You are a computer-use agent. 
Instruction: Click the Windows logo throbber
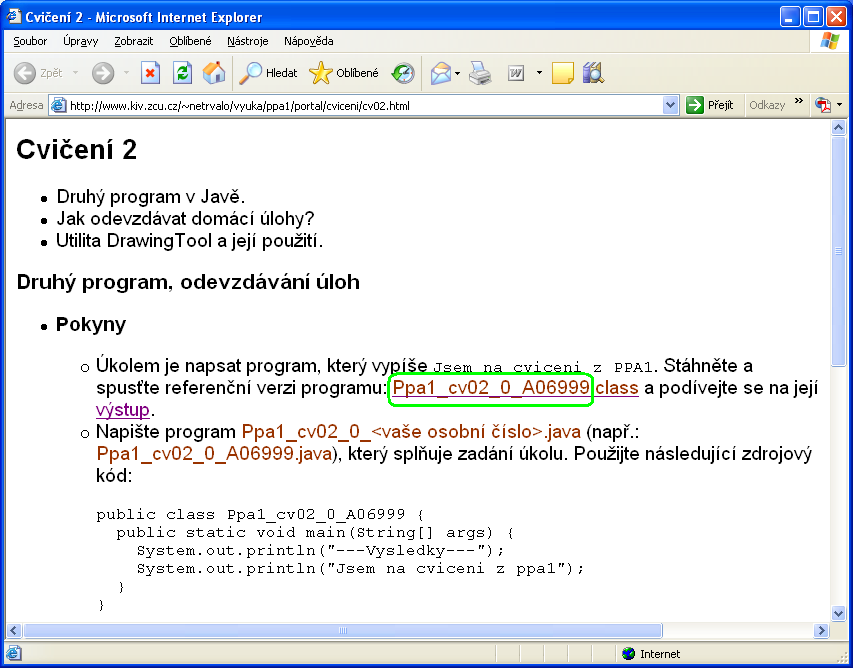coord(830,41)
